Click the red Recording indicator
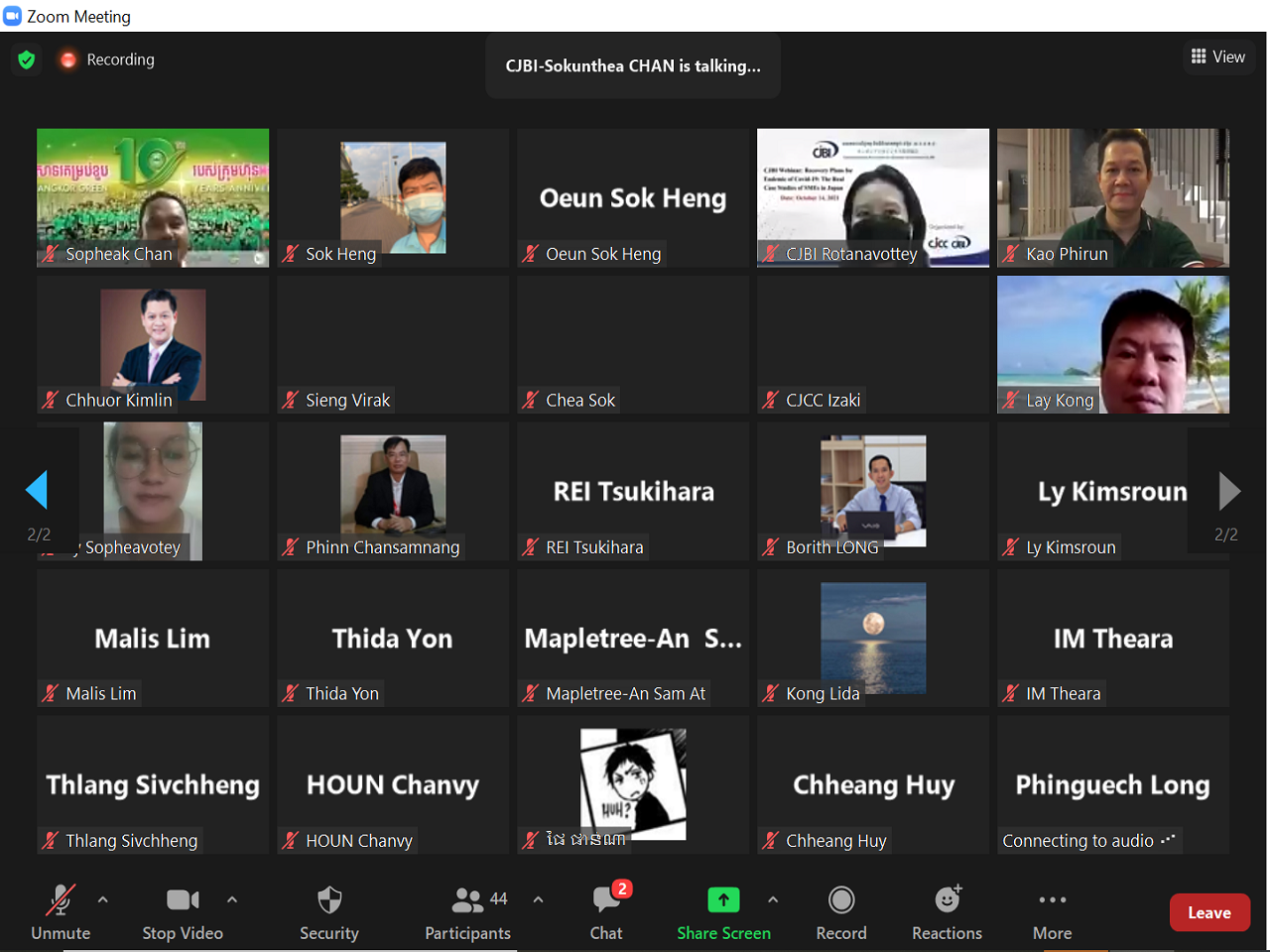Screen dimensions: 1270x952 [x=68, y=59]
